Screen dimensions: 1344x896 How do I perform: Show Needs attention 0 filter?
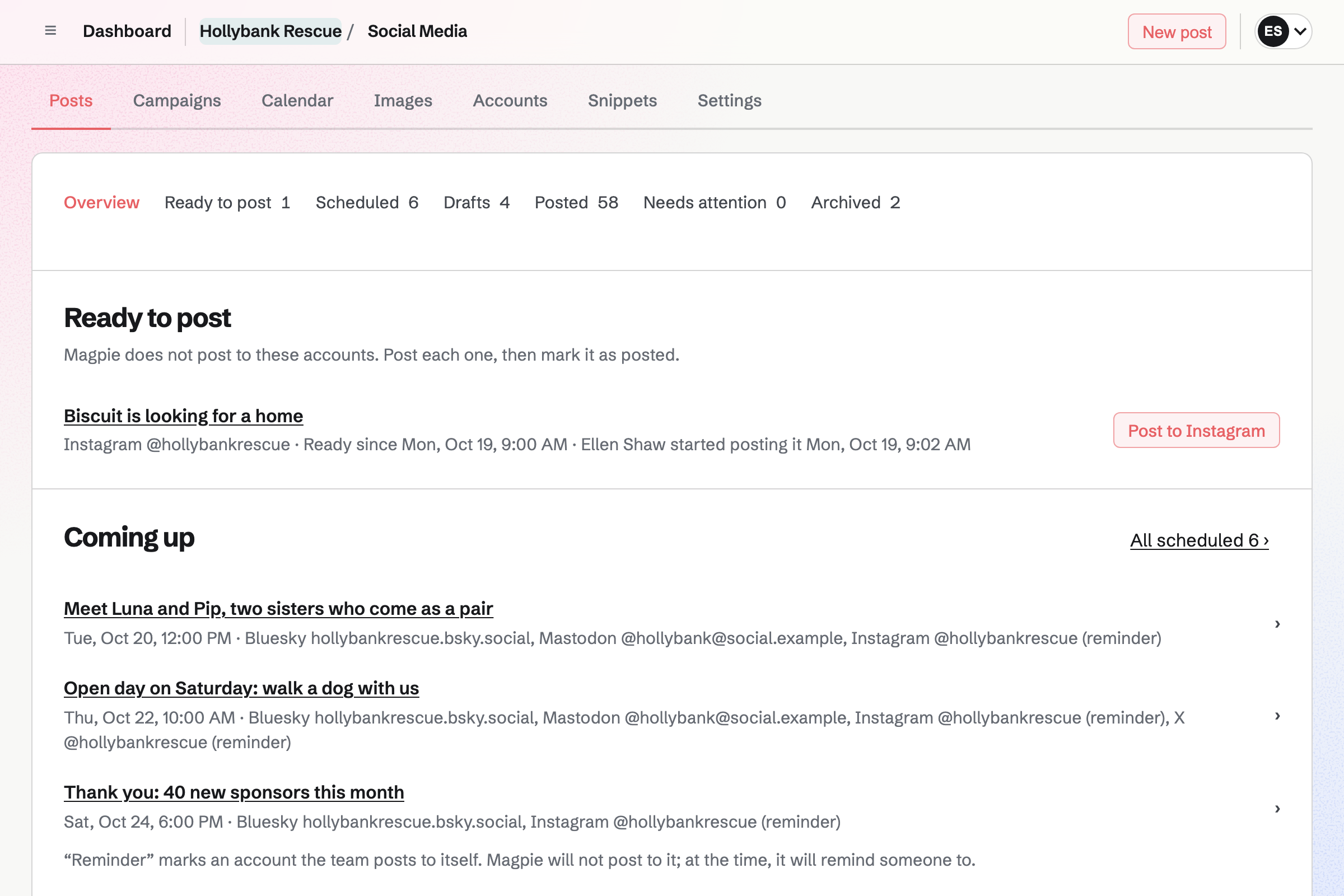(x=715, y=202)
